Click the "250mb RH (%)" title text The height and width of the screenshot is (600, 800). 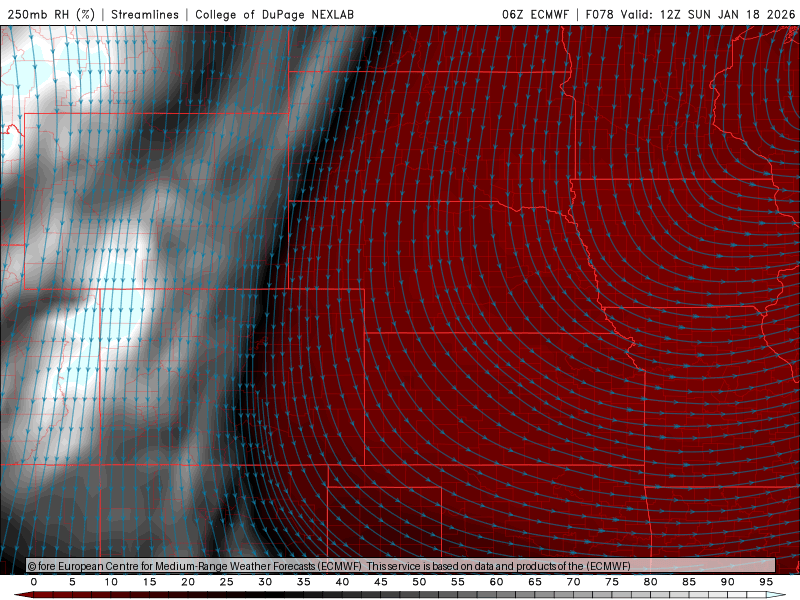[51, 14]
